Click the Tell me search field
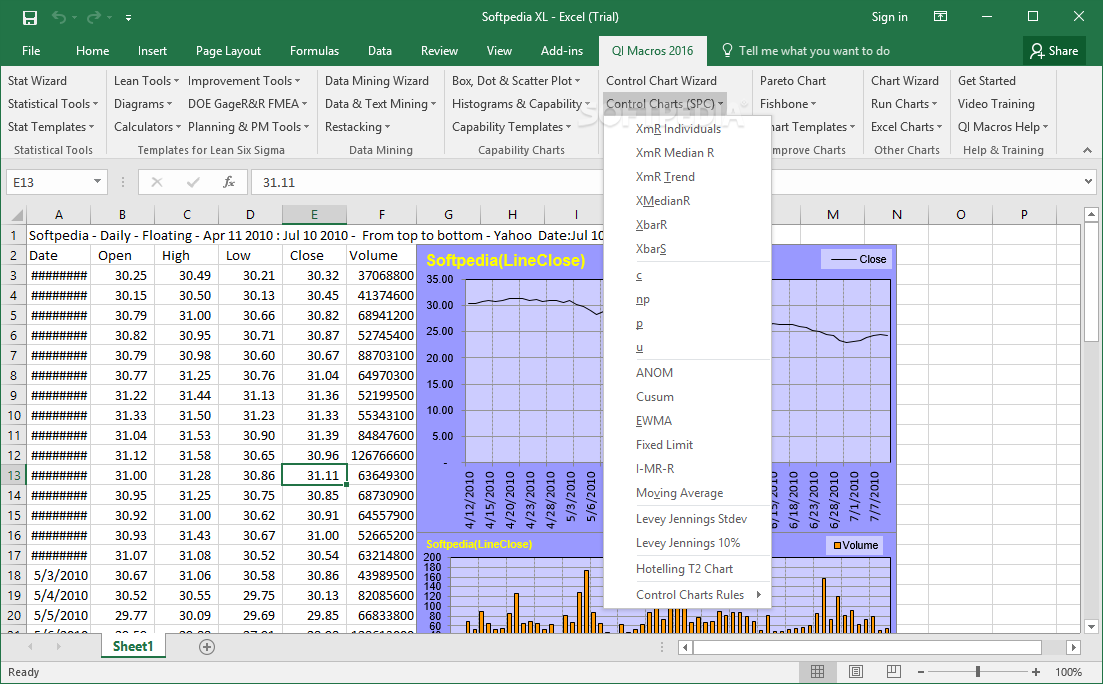 (814, 51)
